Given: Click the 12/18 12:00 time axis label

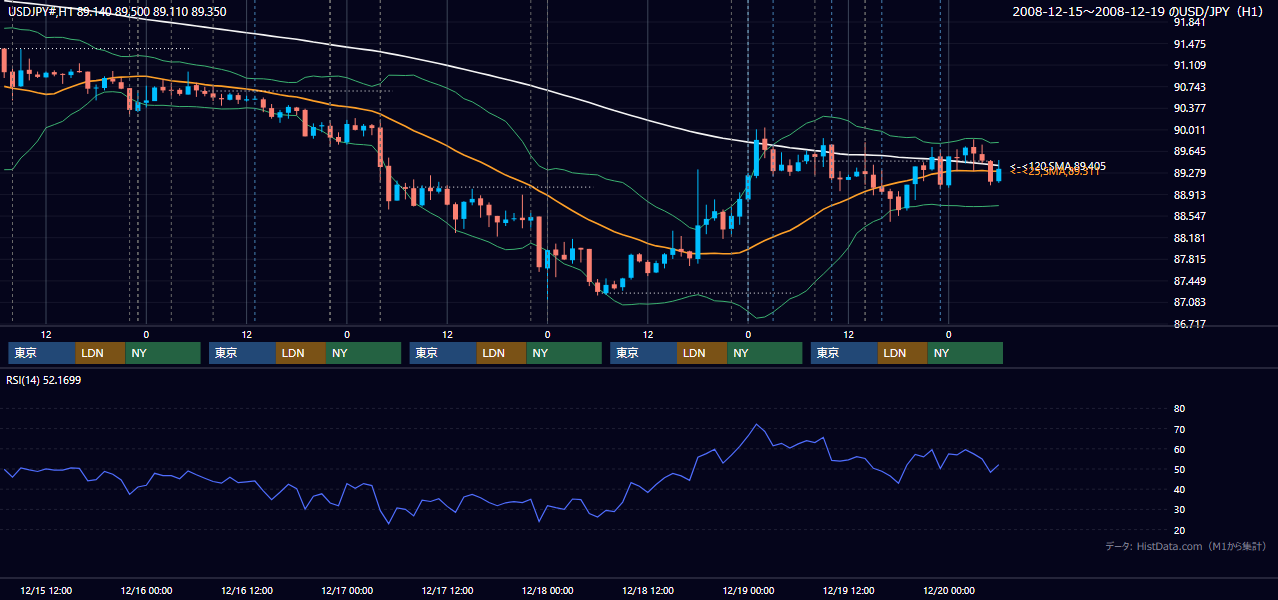Looking at the screenshot, I should click(648, 590).
